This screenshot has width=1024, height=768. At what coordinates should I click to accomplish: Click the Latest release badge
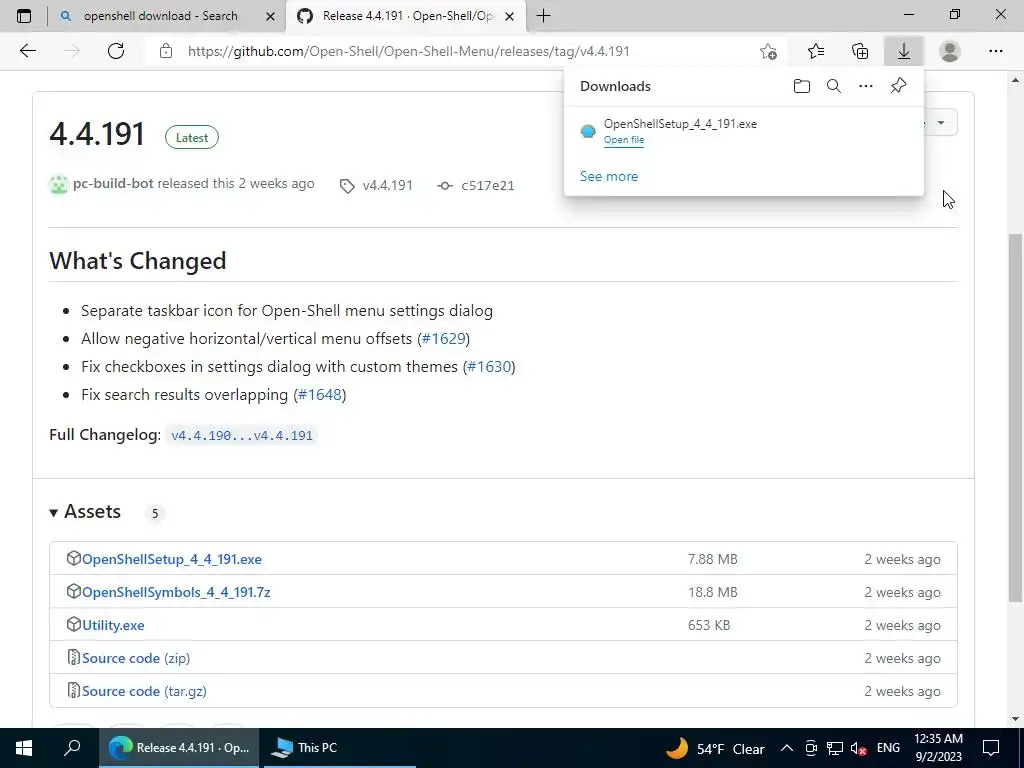pyautogui.click(x=191, y=138)
